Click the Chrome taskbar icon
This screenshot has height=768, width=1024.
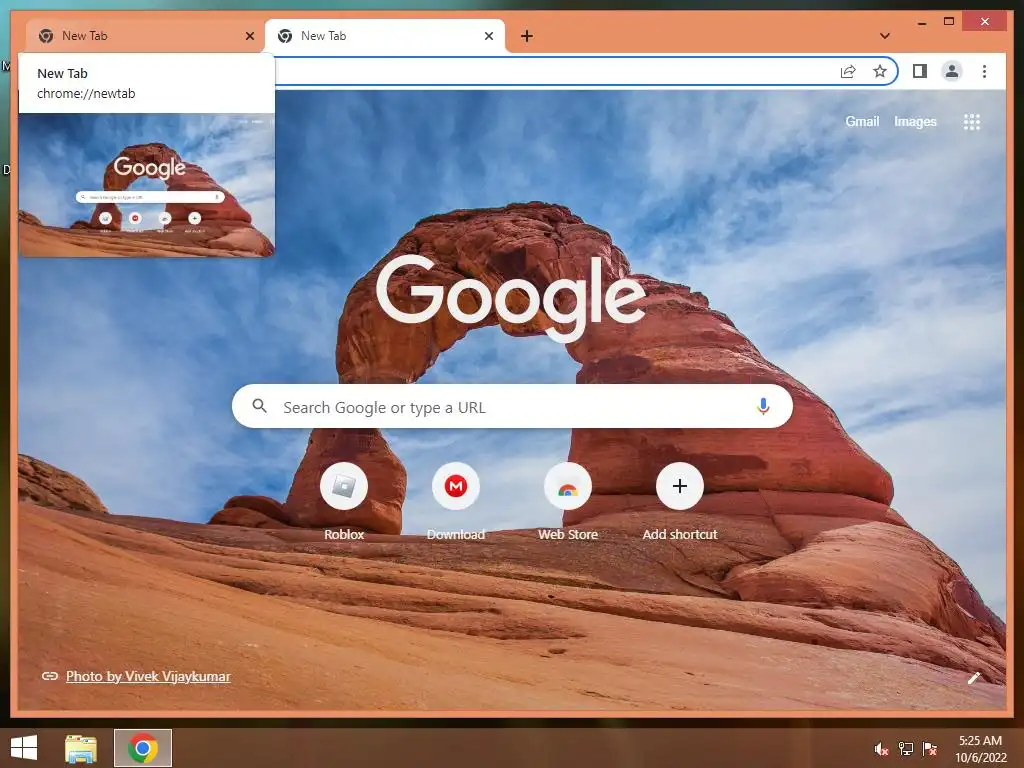(142, 748)
